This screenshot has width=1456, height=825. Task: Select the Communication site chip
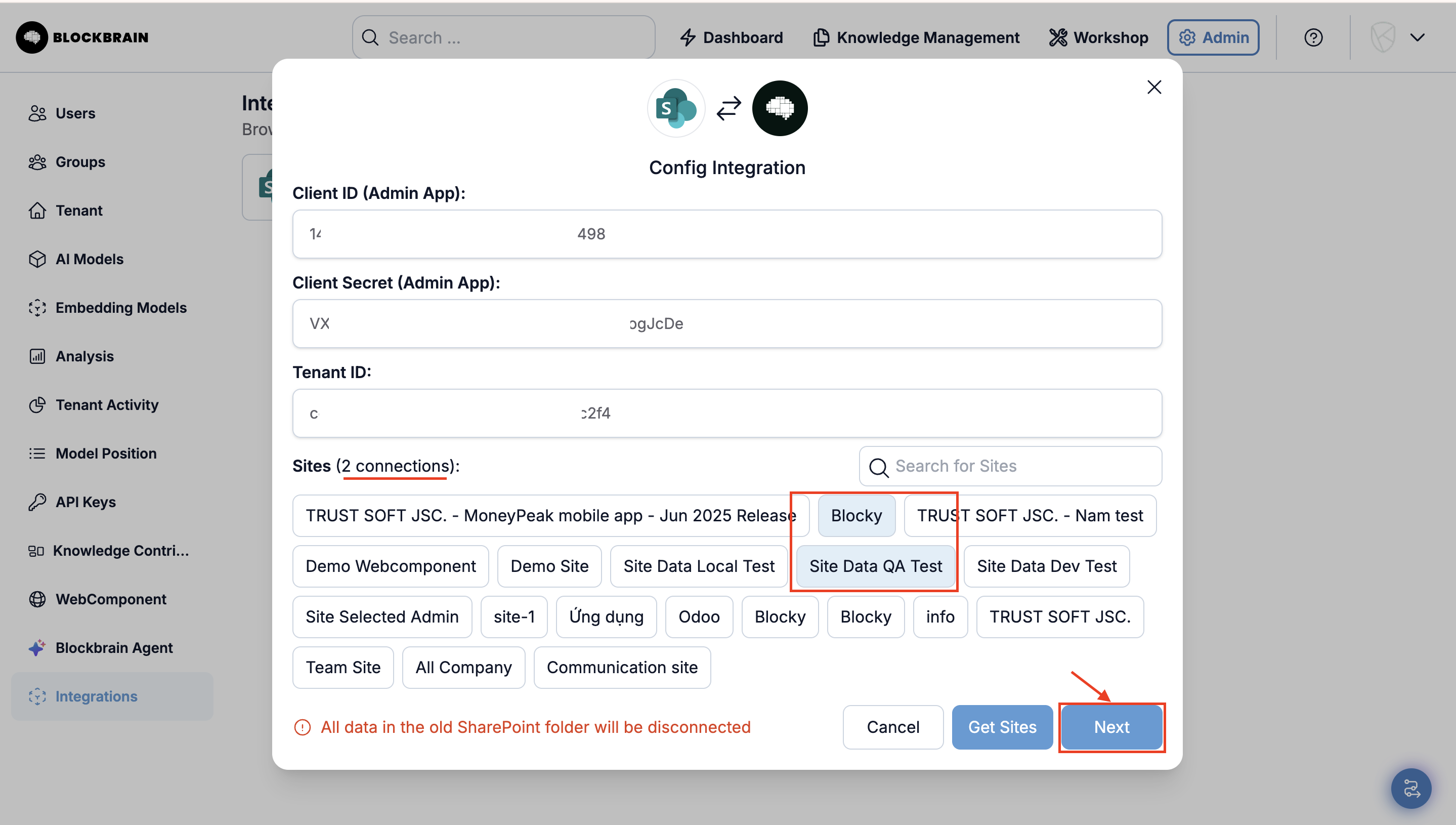[622, 668]
